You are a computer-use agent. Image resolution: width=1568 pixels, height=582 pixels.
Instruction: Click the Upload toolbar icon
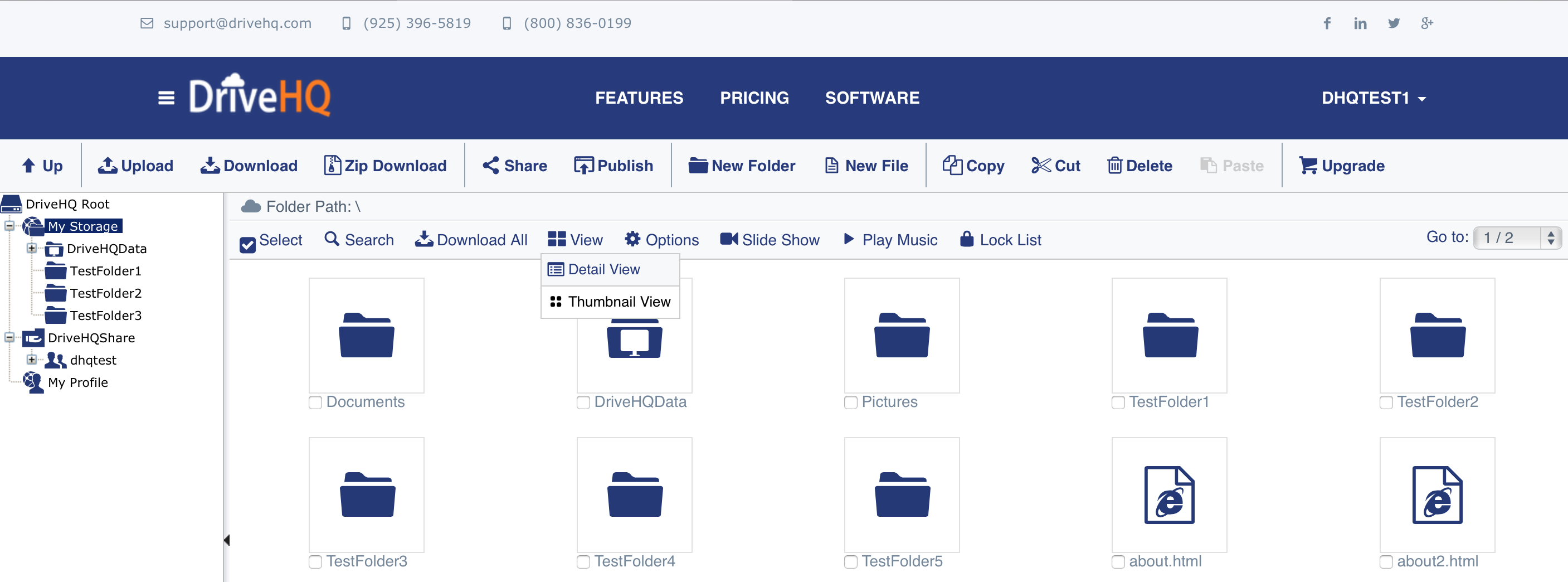[108, 166]
